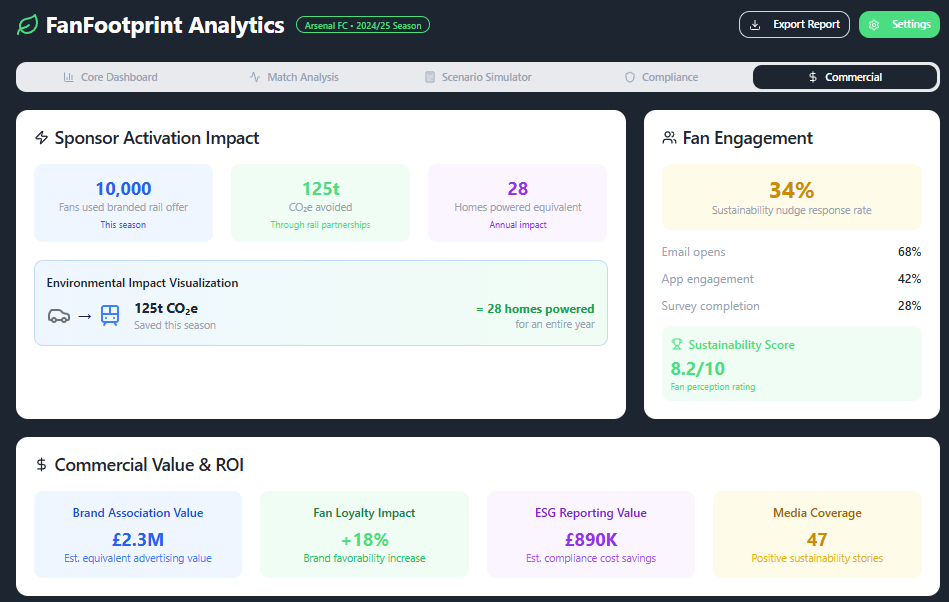The image size is (949, 602).
Task: Click the lightning bolt Sponsor Activation icon
Action: [41, 138]
